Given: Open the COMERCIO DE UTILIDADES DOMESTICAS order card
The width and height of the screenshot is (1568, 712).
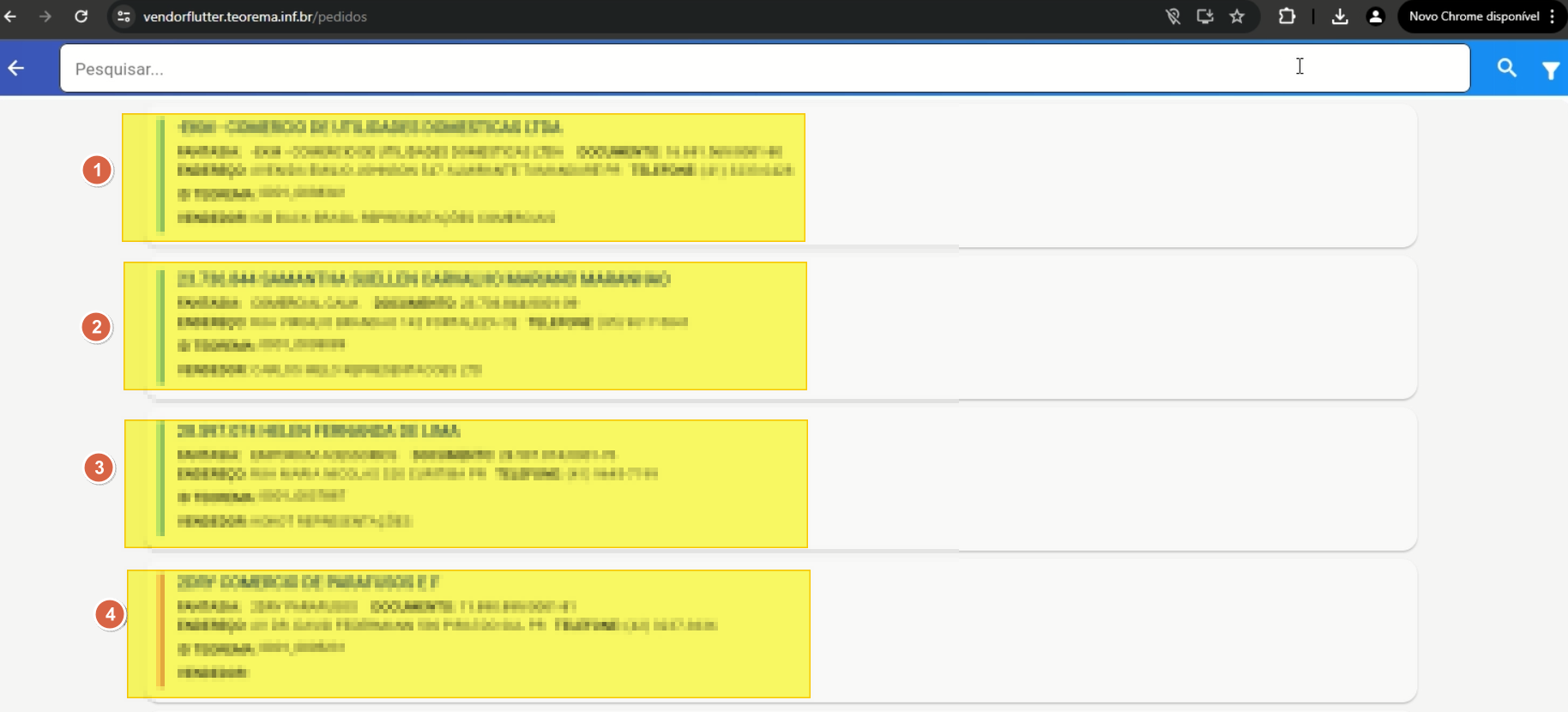Looking at the screenshot, I should point(781,176).
